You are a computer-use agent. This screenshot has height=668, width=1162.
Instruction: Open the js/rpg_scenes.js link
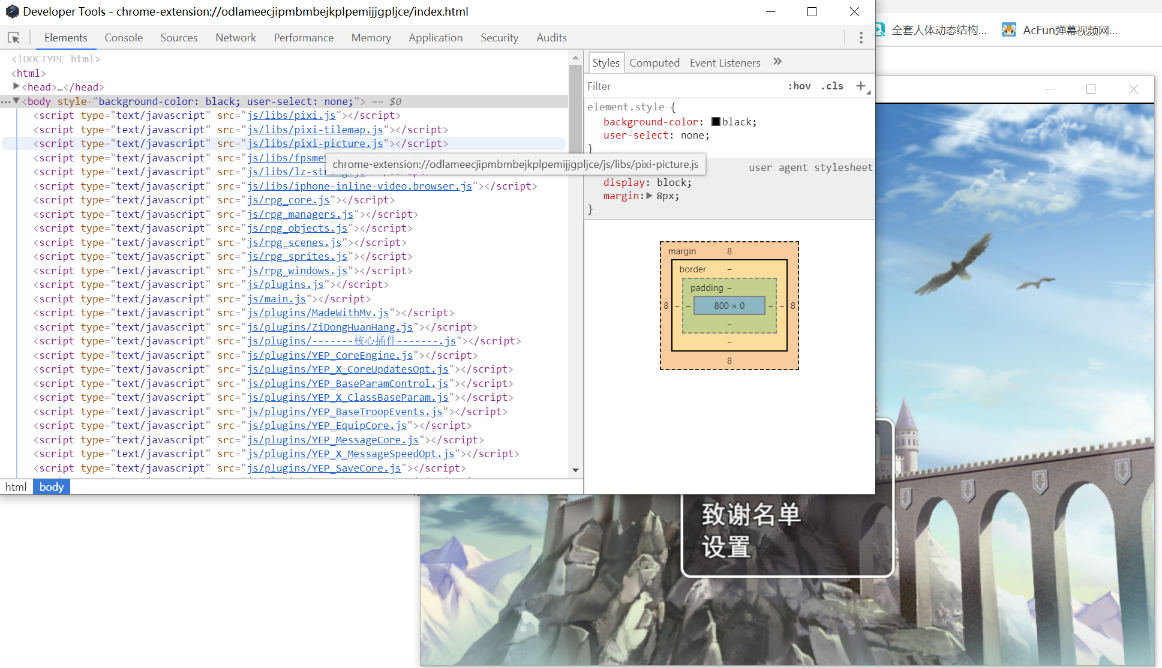pos(294,242)
